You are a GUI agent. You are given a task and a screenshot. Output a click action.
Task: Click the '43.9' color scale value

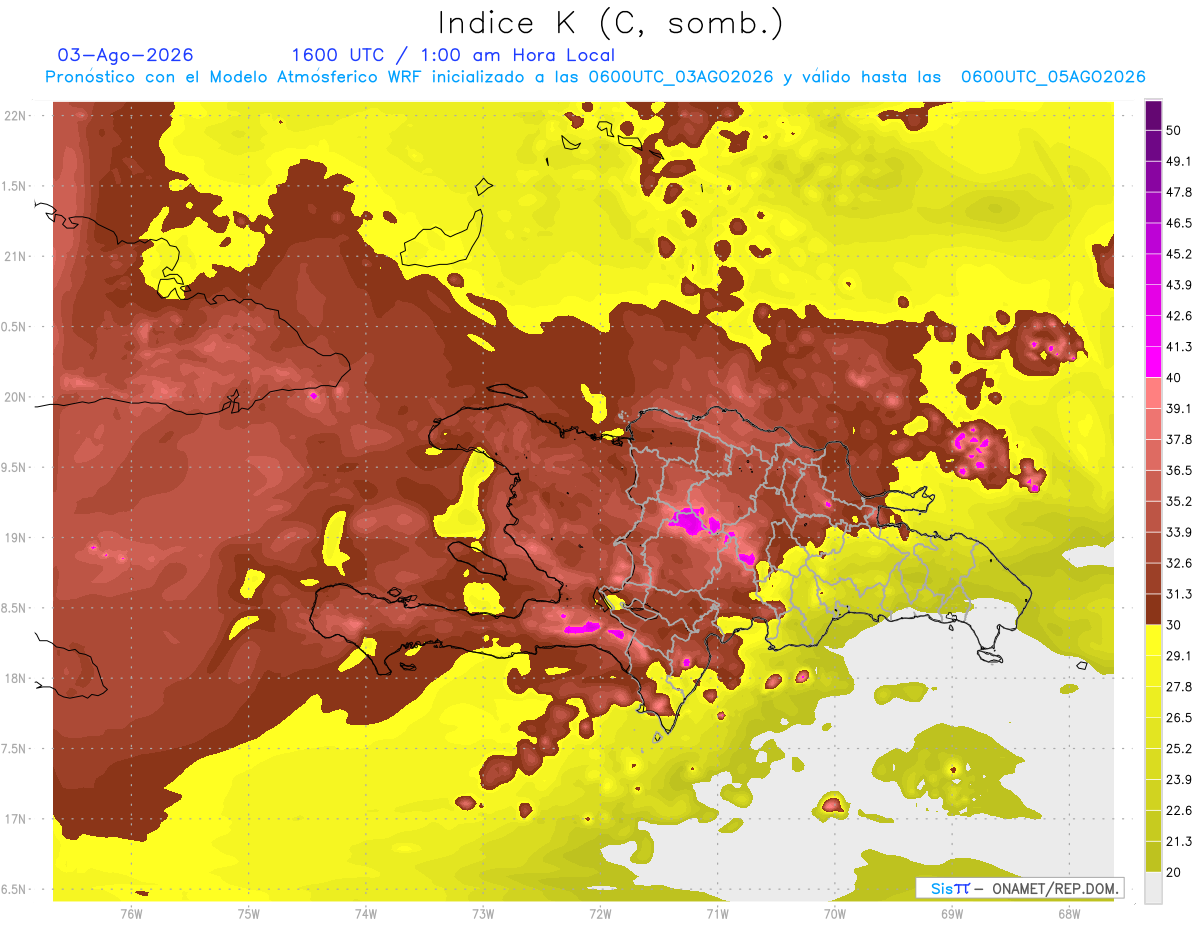(1179, 285)
